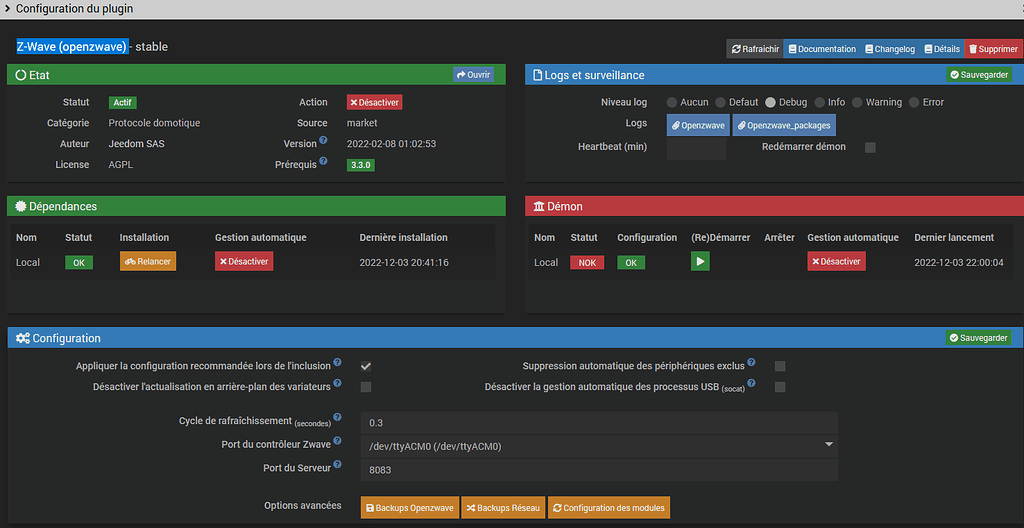Open the Openzwave_packages log
Image resolution: width=1024 pixels, height=528 pixels.
pyautogui.click(x=784, y=125)
